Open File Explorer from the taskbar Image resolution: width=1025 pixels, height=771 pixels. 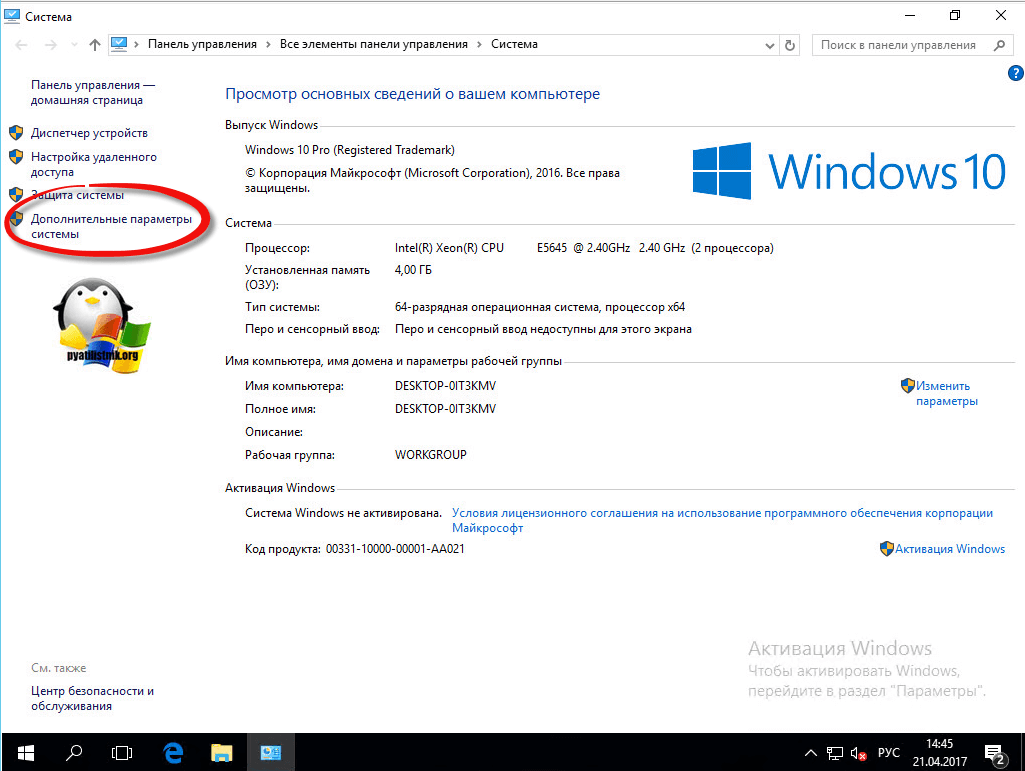coord(221,751)
